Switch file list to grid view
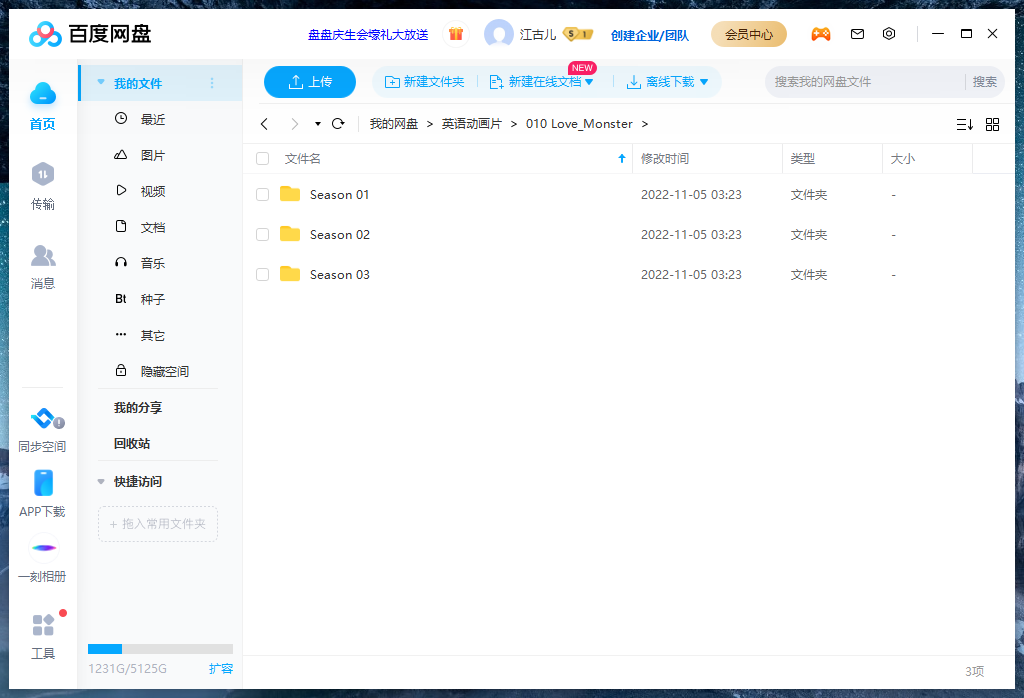The height and width of the screenshot is (698, 1024). click(992, 124)
